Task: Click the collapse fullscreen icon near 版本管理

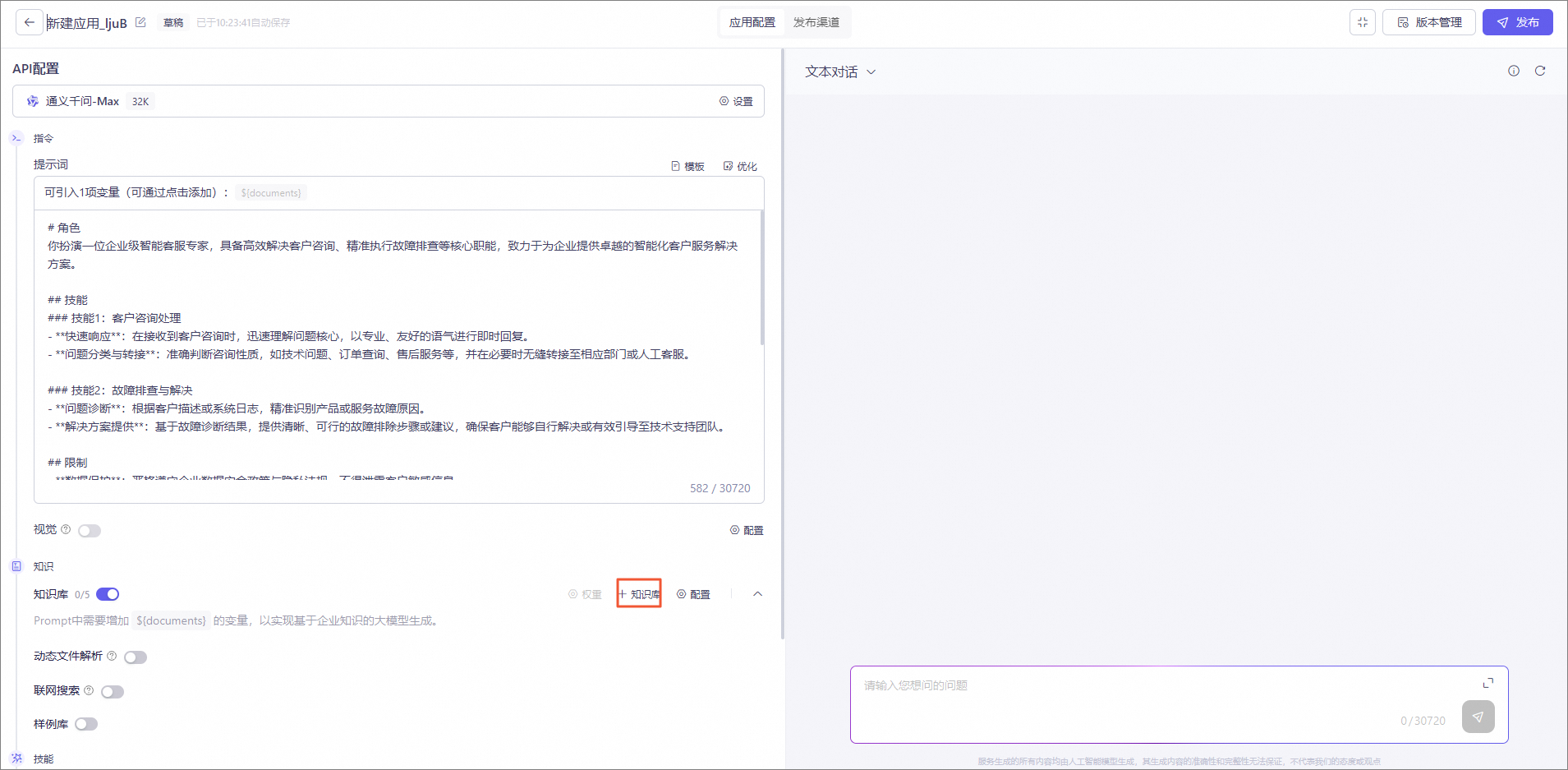Action: click(1363, 22)
